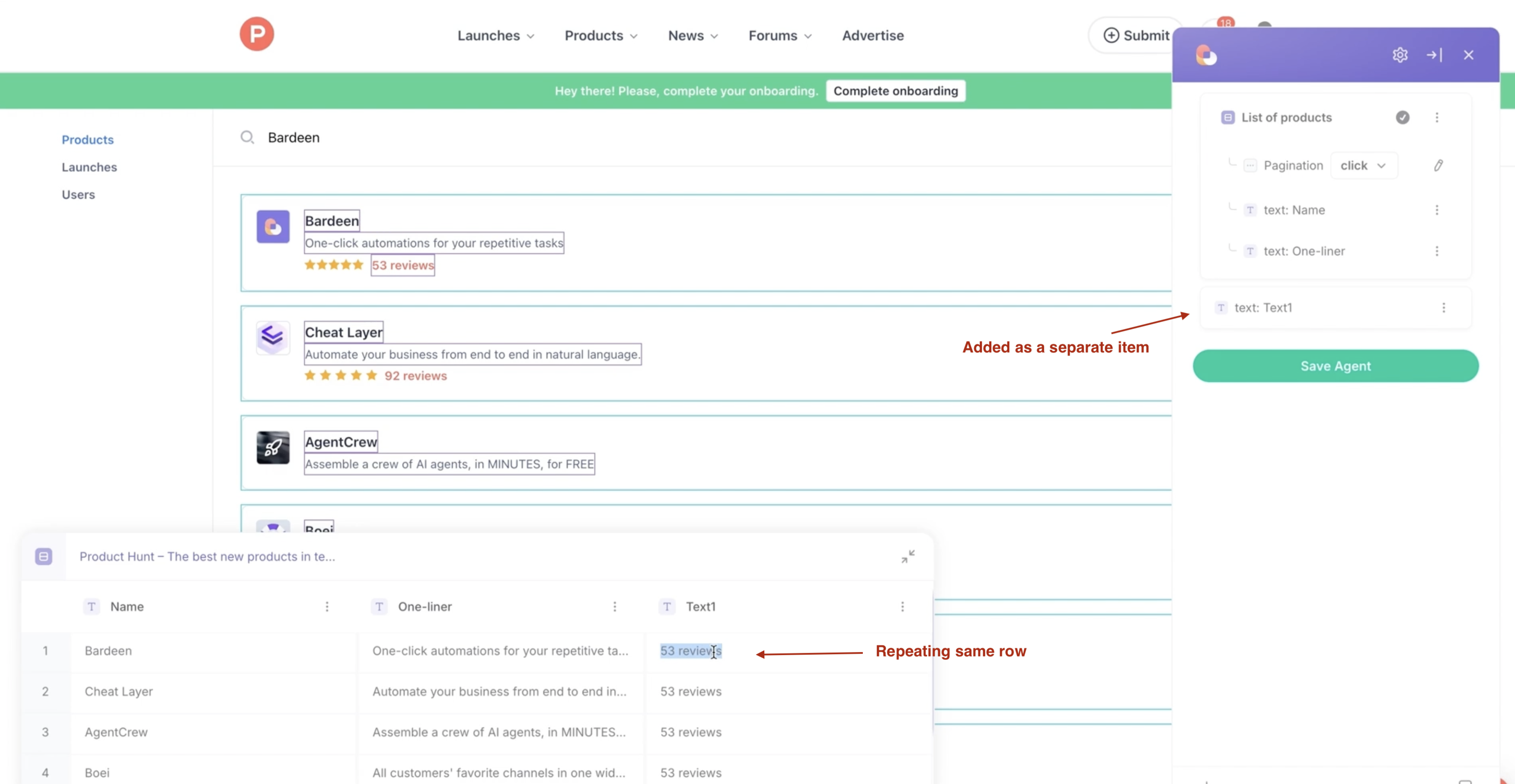Select Products in the left sidebar
The height and width of the screenshot is (784, 1515).
tap(88, 140)
